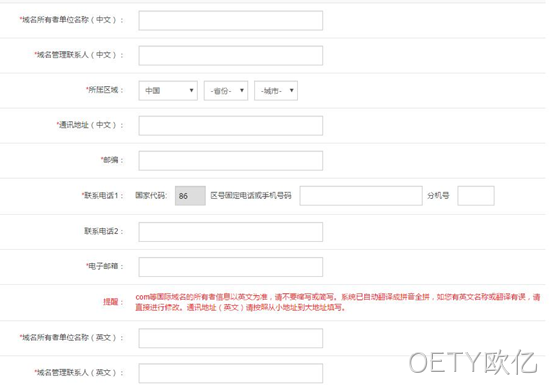This screenshot has width=550, height=385.
Task: Focus the 区号固定电话或手机号码 phone number field
Action: pos(361,196)
